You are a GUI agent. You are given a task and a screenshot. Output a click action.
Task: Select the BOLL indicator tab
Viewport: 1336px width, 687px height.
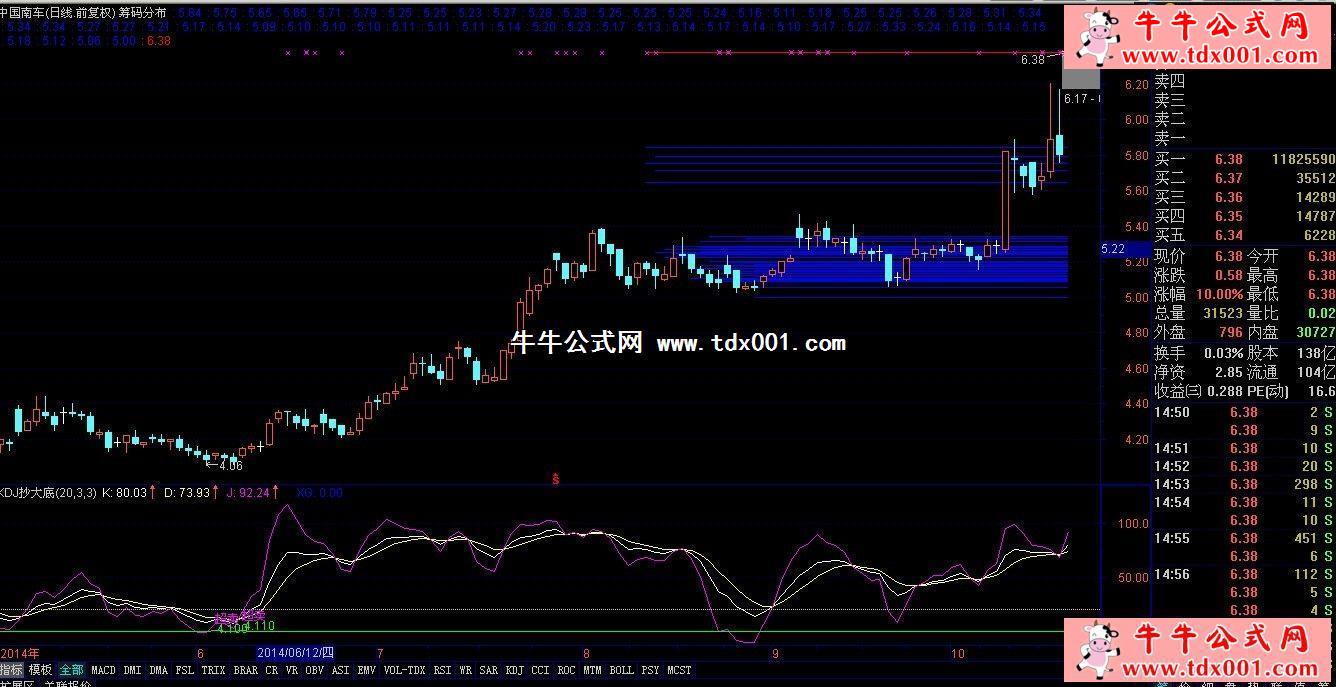(621, 670)
